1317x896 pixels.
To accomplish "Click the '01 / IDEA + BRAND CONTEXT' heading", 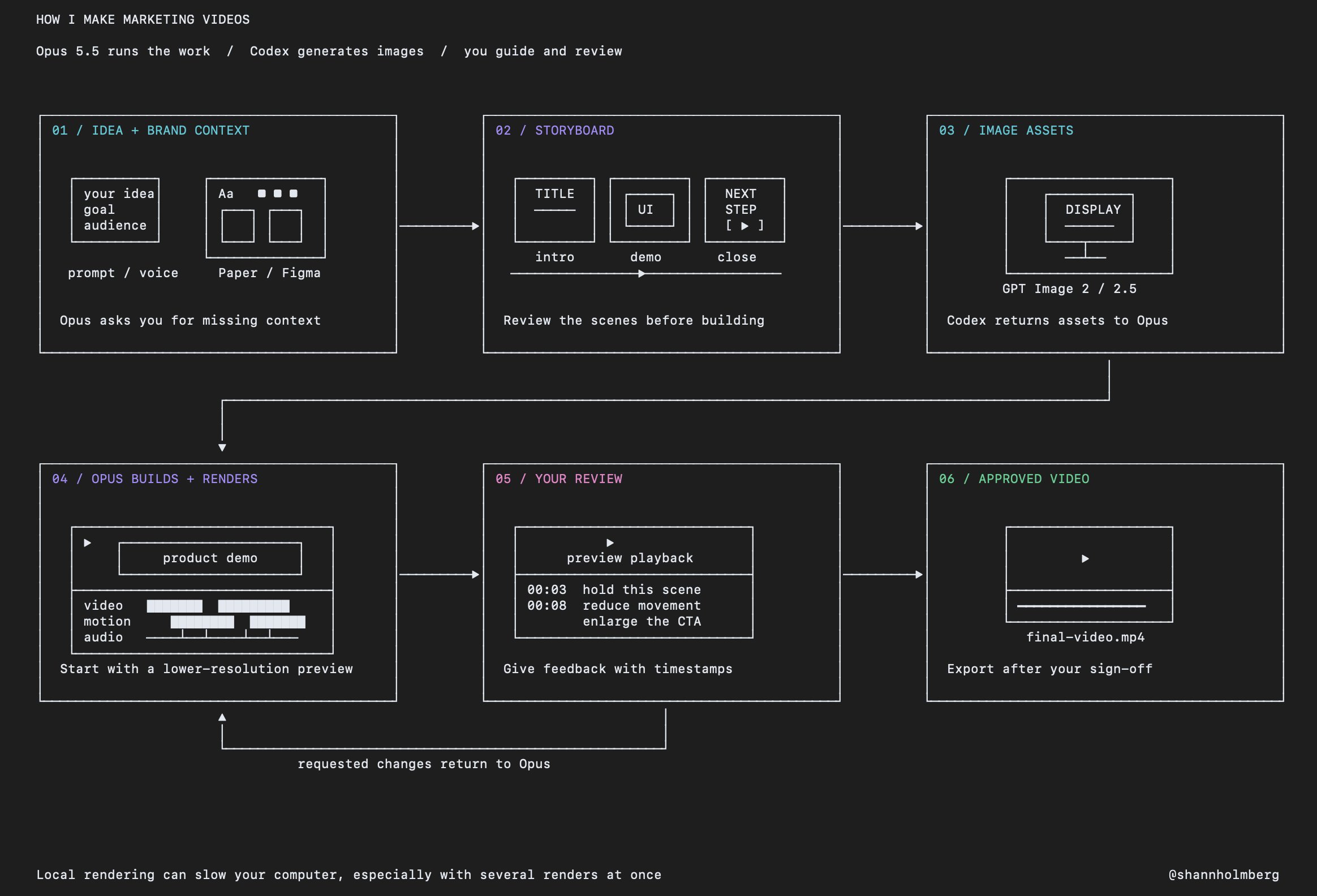I will (150, 130).
